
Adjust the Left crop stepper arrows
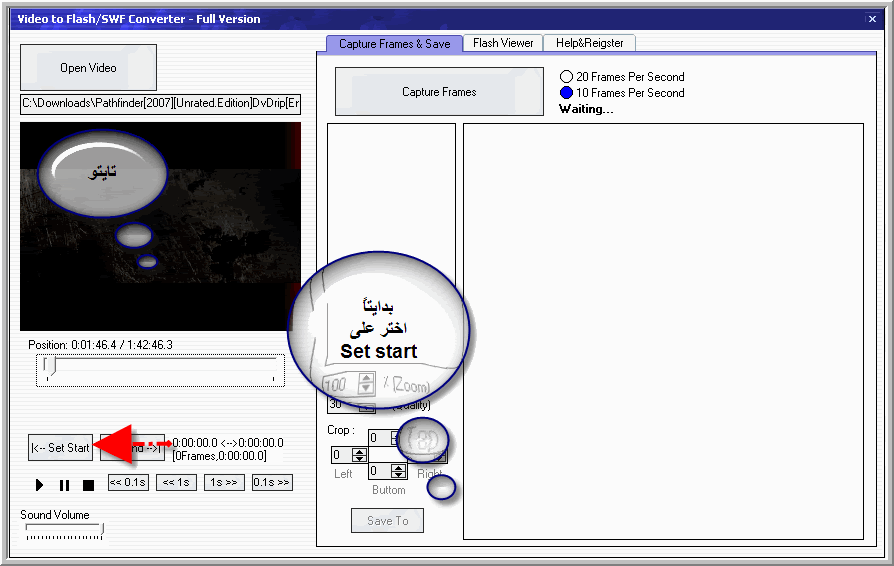click(360, 455)
